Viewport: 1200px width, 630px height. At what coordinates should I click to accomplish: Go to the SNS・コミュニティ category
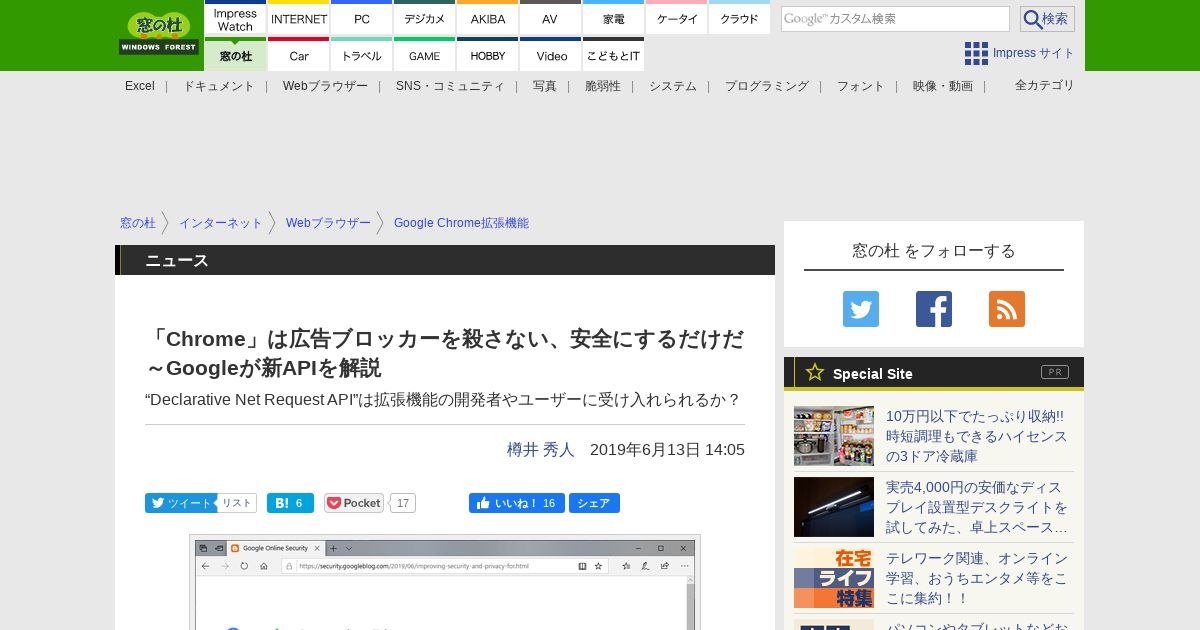[450, 86]
